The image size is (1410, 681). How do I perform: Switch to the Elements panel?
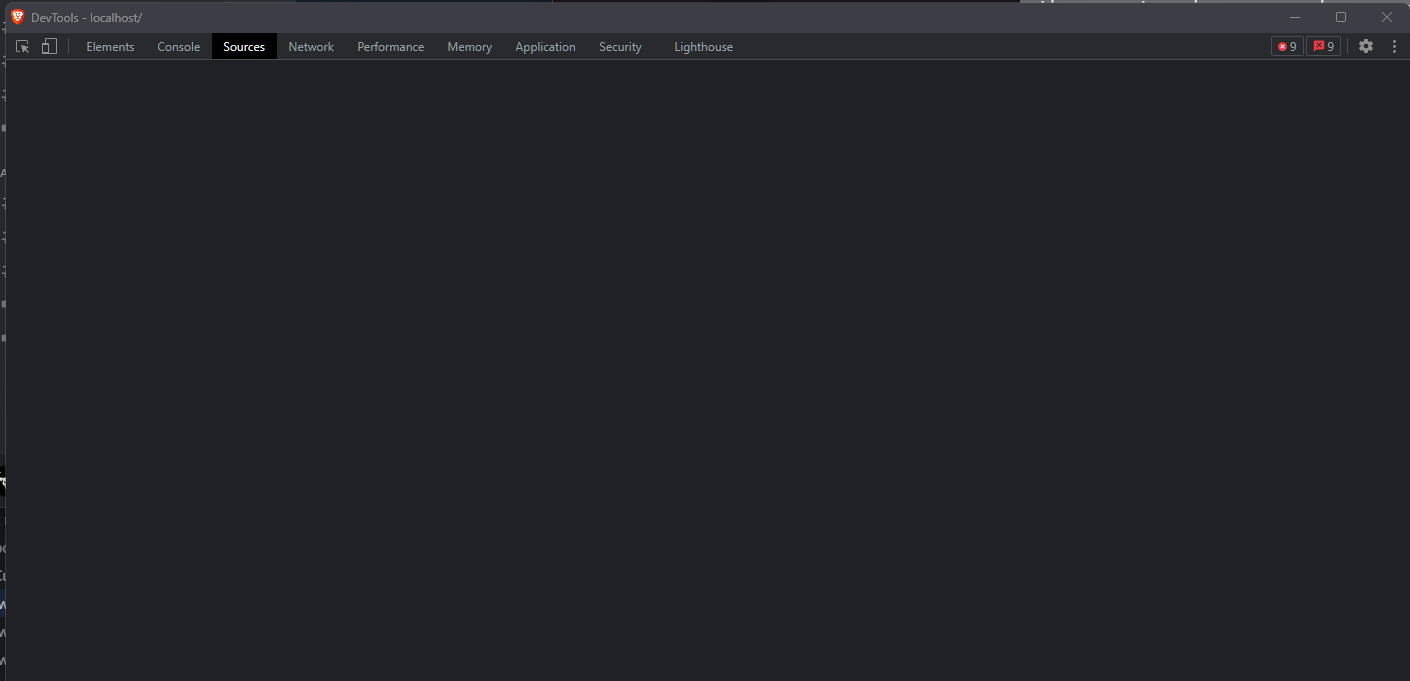point(110,46)
